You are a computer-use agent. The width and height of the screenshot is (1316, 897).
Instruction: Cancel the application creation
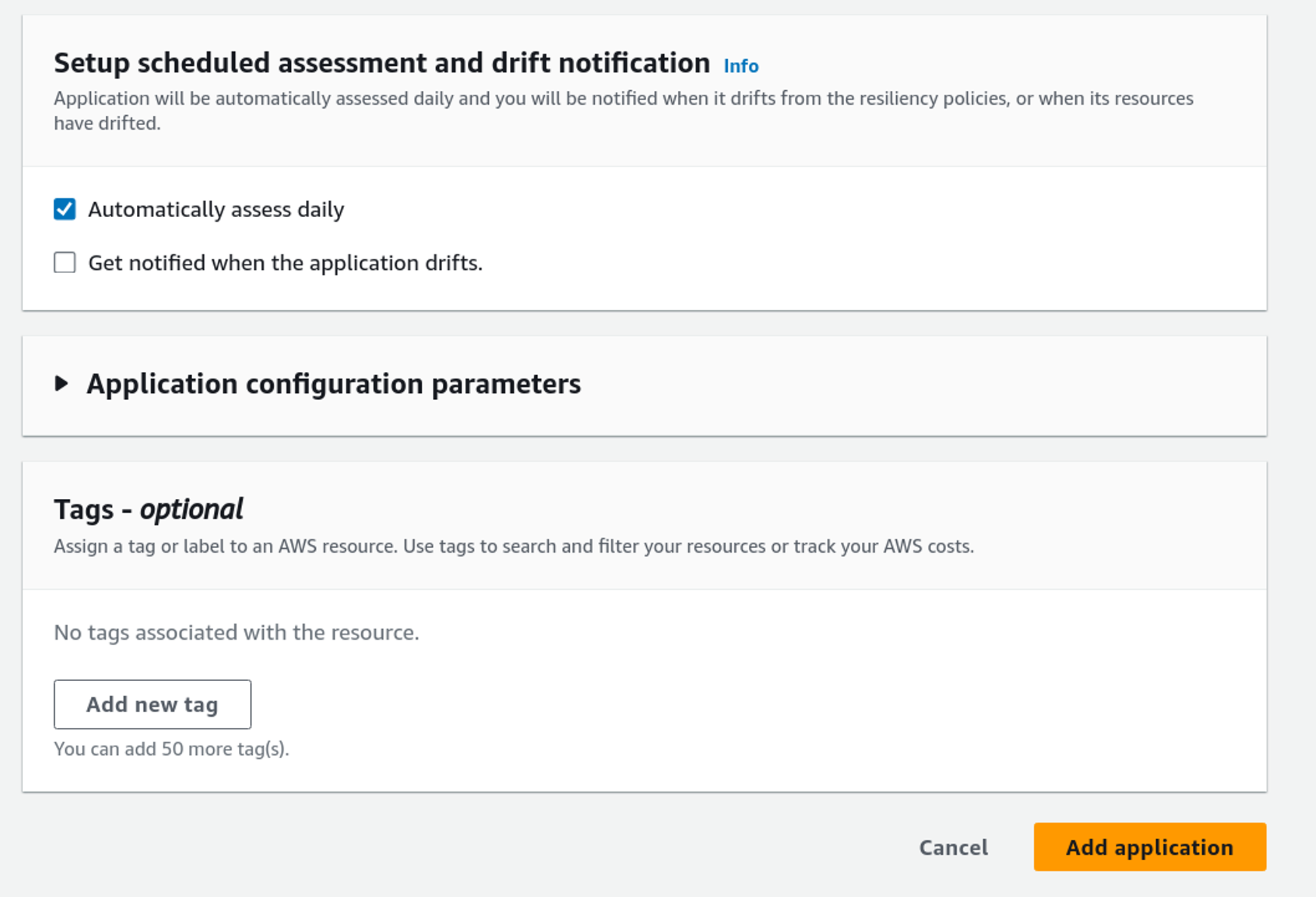(953, 847)
